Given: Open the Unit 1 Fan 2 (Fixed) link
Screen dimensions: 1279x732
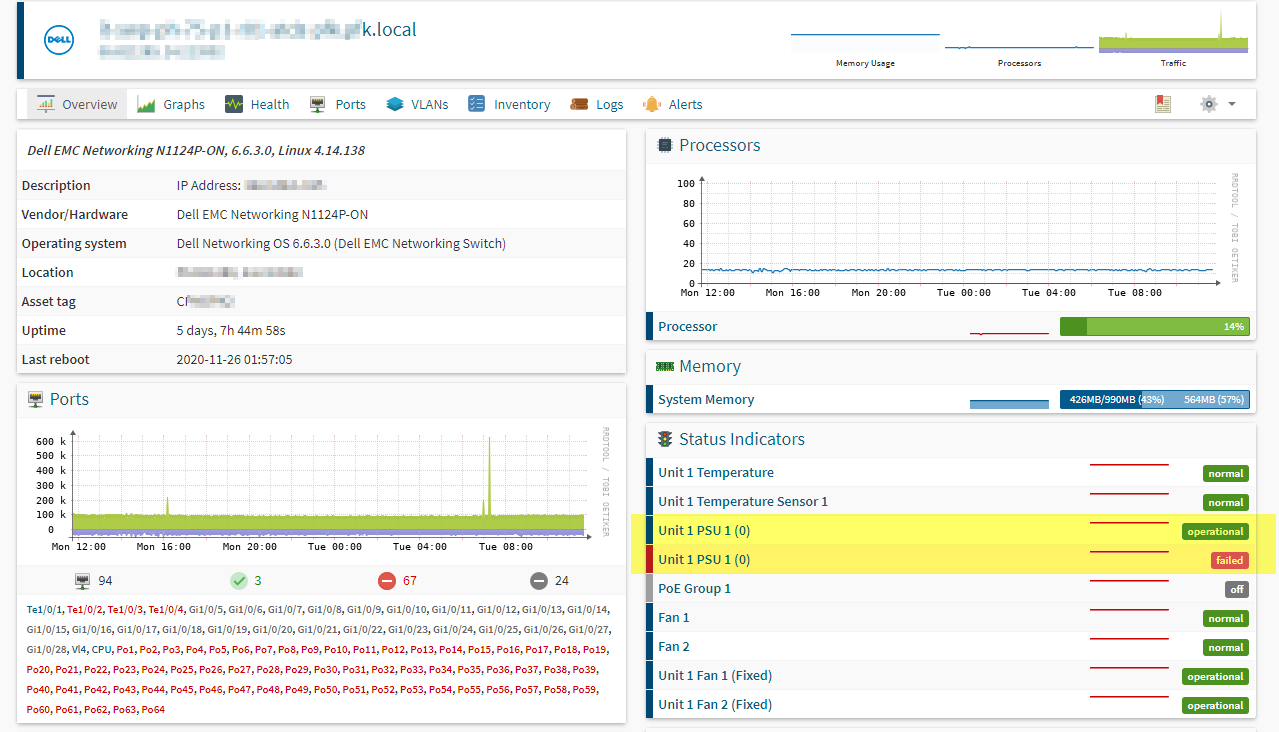Looking at the screenshot, I should click(715, 704).
